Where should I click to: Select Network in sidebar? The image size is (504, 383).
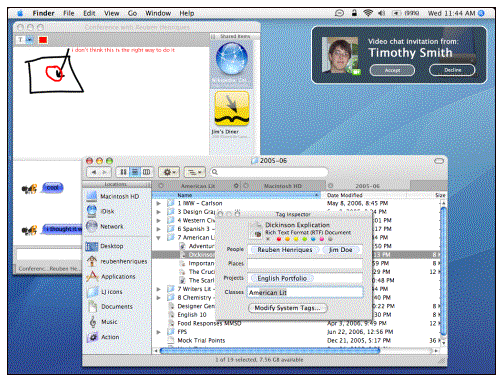tap(105, 226)
